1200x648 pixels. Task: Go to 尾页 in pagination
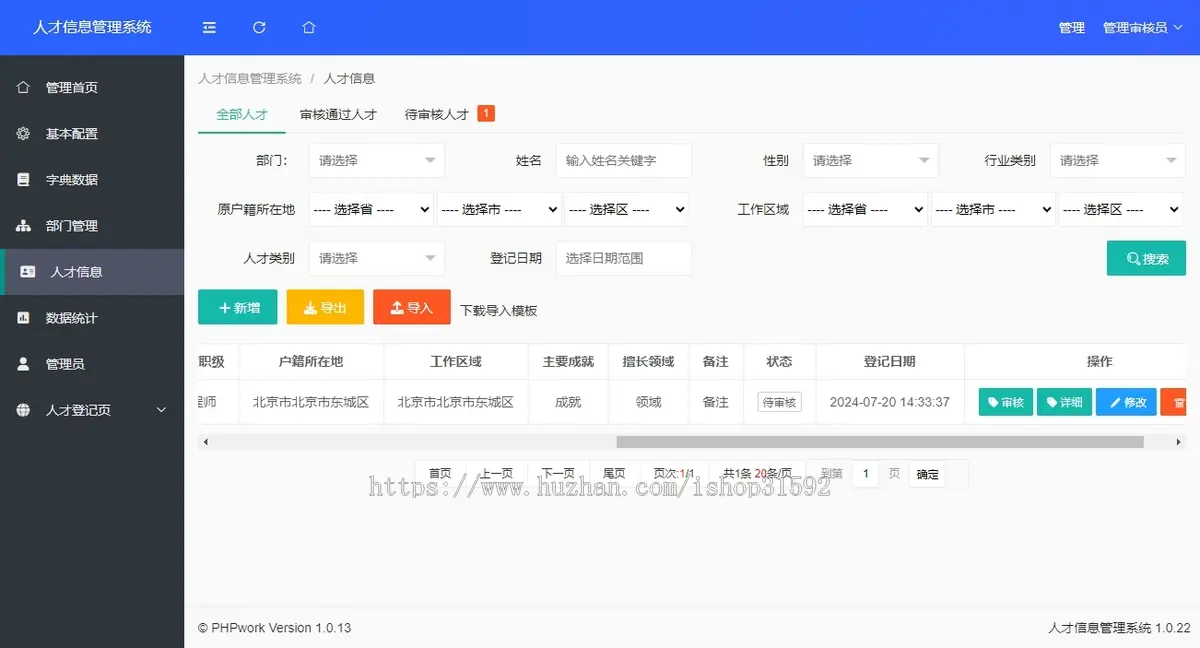click(614, 474)
